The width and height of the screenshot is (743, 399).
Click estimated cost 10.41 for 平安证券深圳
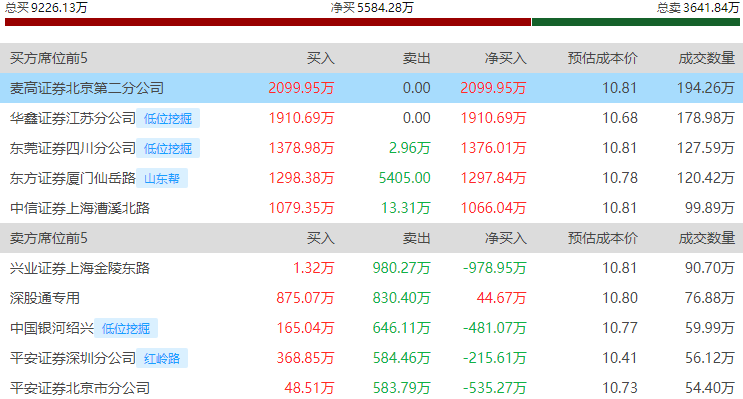[x=620, y=358]
